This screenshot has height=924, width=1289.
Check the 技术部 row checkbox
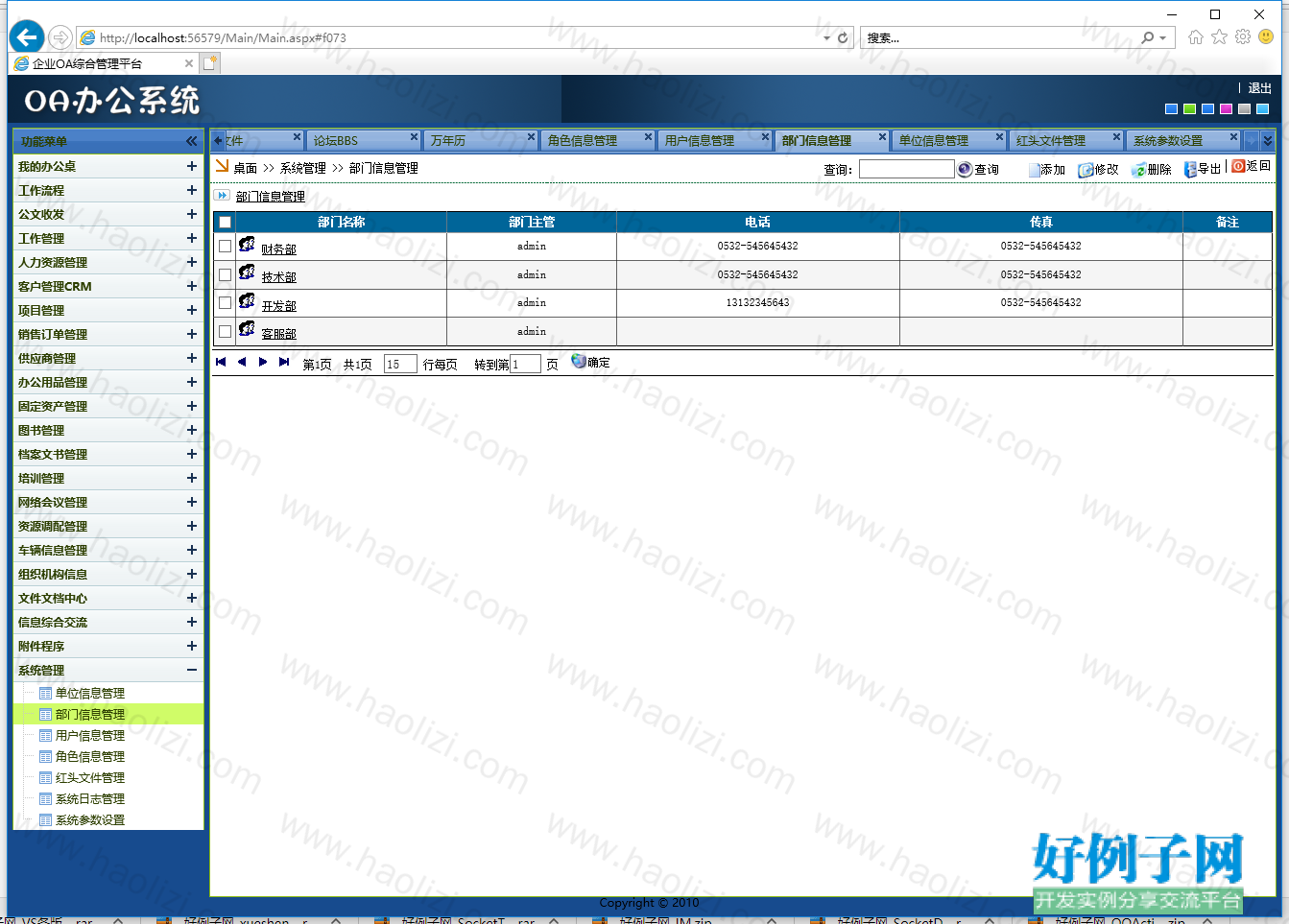pos(225,274)
